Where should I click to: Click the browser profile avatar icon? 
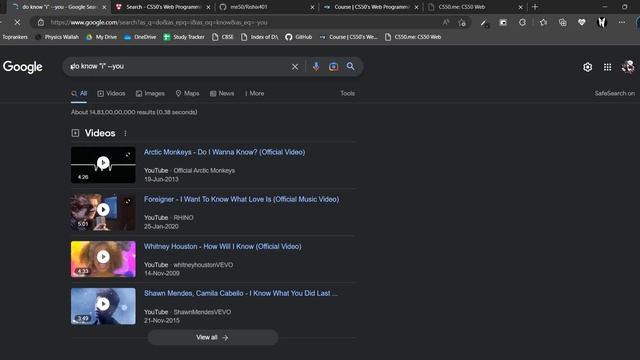[602, 22]
